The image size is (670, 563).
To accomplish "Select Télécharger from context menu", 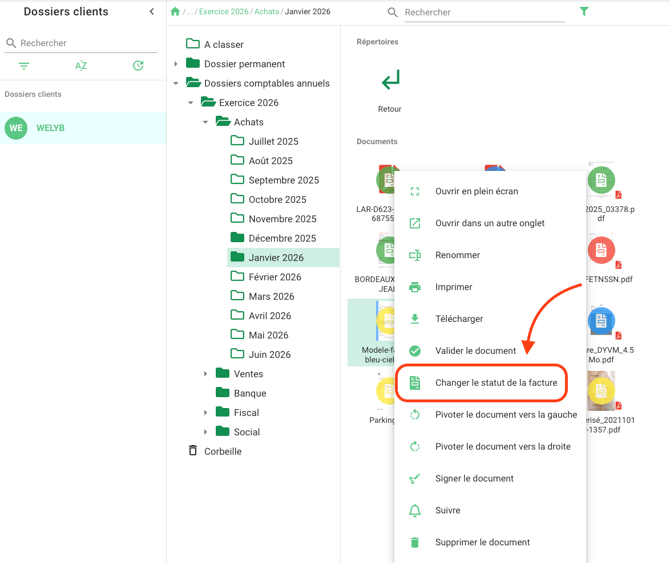I will pyautogui.click(x=459, y=319).
